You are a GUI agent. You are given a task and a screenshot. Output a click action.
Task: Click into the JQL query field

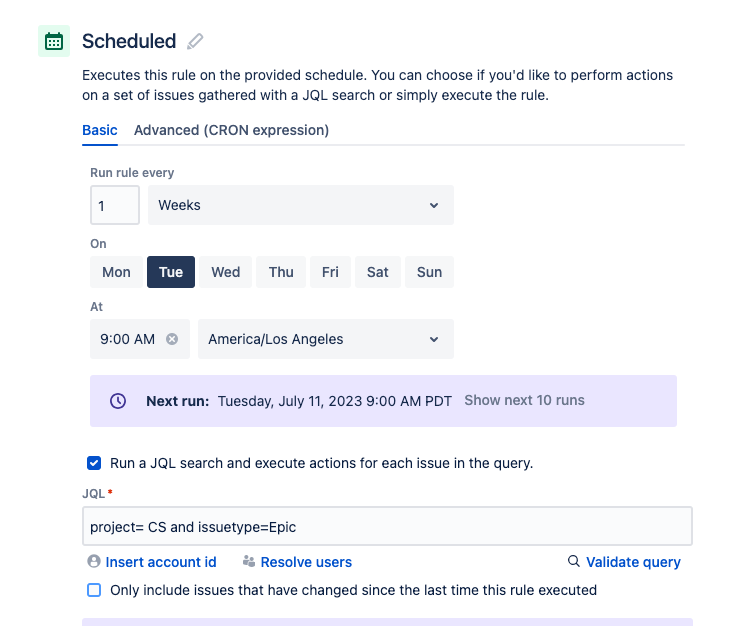387,526
